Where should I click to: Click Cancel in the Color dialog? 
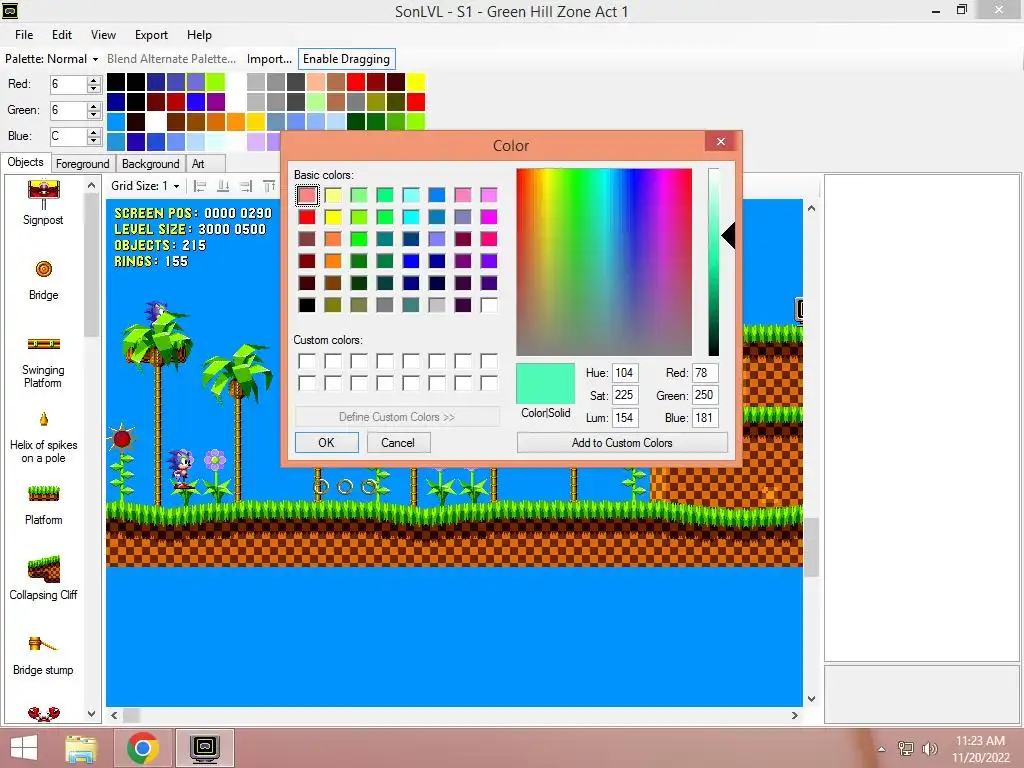[x=398, y=443]
